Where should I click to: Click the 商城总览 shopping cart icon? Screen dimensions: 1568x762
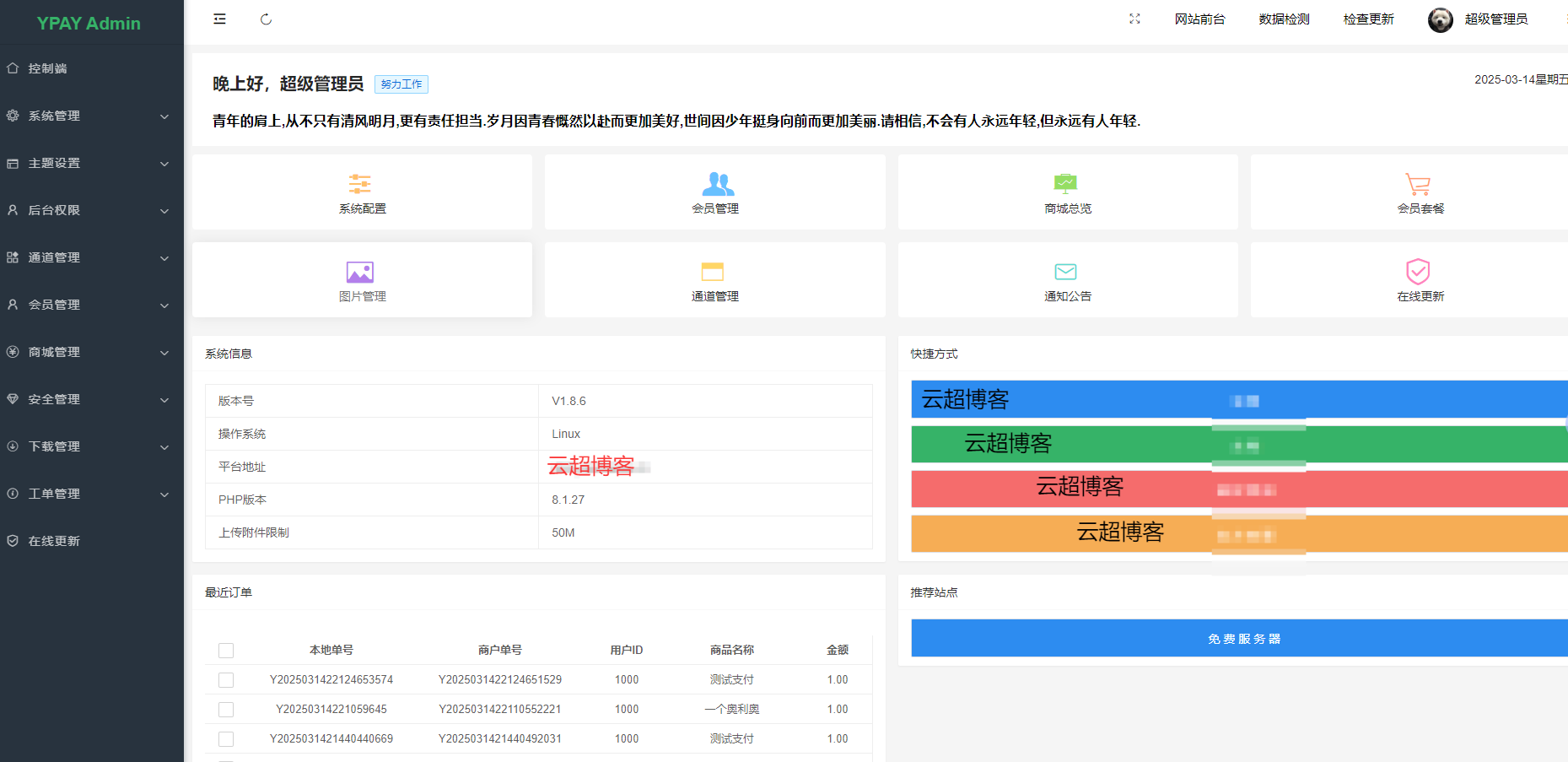pyautogui.click(x=1066, y=182)
